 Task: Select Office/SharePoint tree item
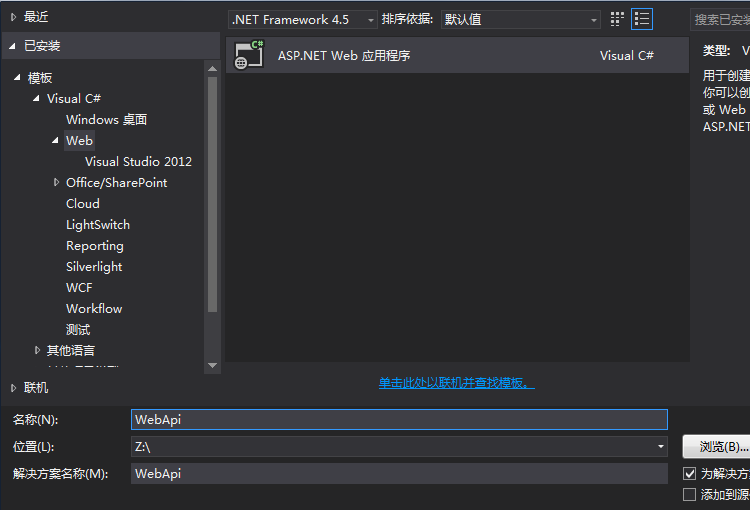[117, 183]
